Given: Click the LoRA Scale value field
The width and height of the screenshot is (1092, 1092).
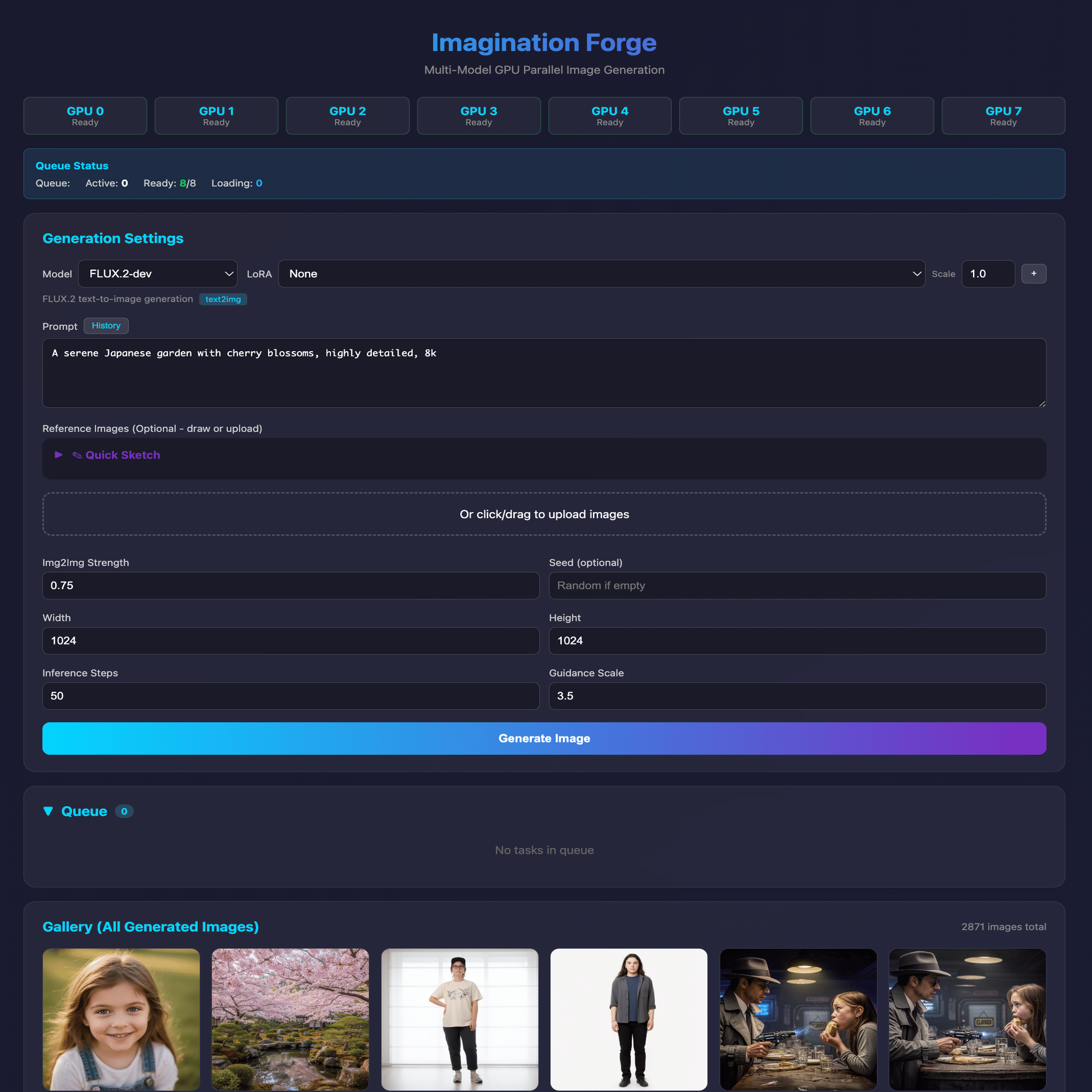Looking at the screenshot, I should click(x=987, y=274).
